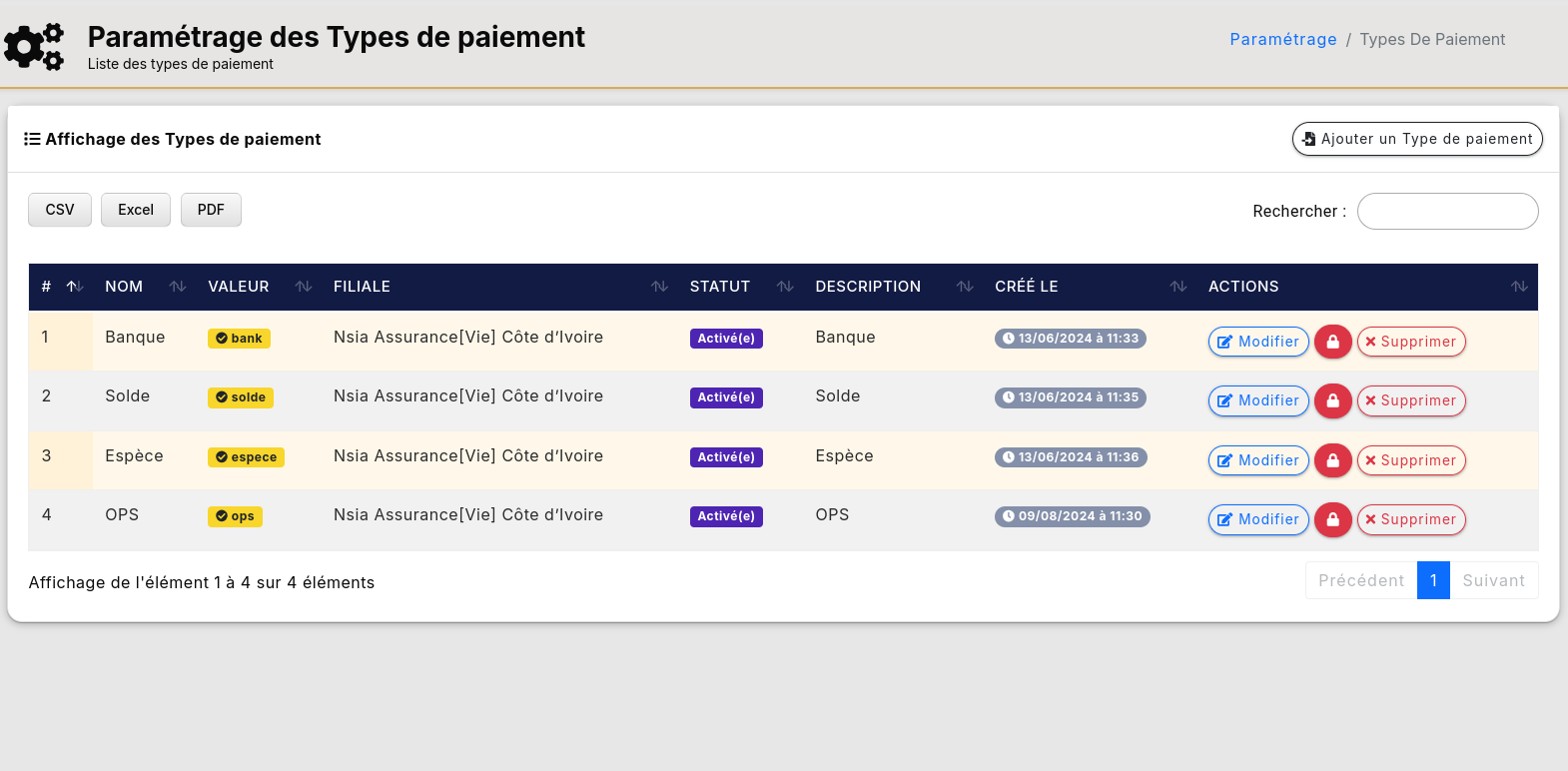Sort table by the # column arrows
This screenshot has width=1568, height=771.
tap(74, 287)
